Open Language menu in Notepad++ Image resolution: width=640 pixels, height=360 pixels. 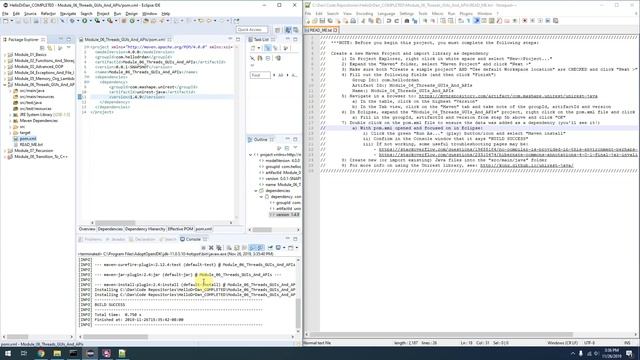[x=386, y=13]
